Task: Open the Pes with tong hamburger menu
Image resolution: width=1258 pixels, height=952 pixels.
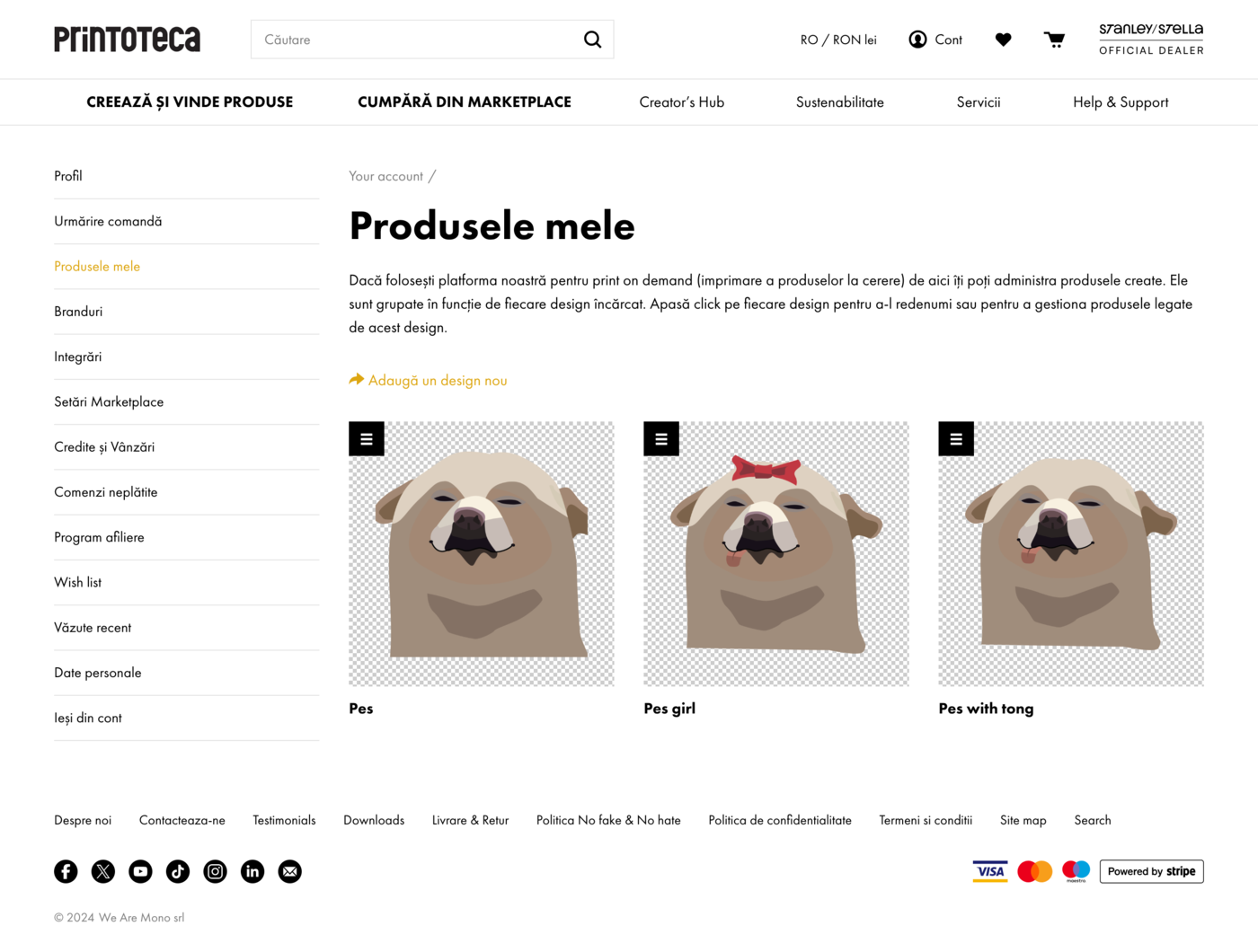Action: point(956,439)
